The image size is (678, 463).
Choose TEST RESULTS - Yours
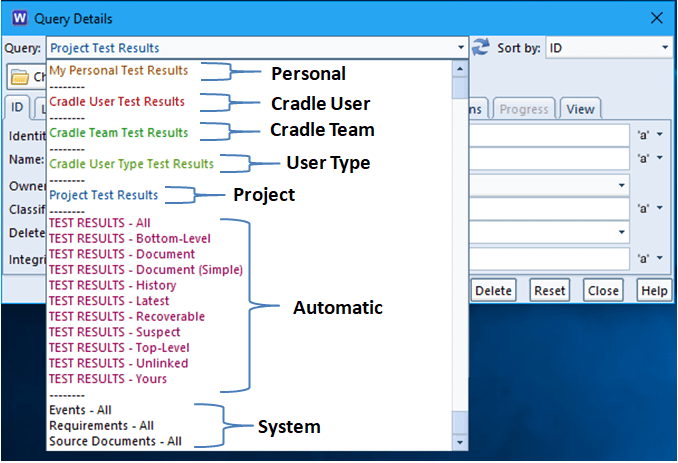[x=108, y=379]
